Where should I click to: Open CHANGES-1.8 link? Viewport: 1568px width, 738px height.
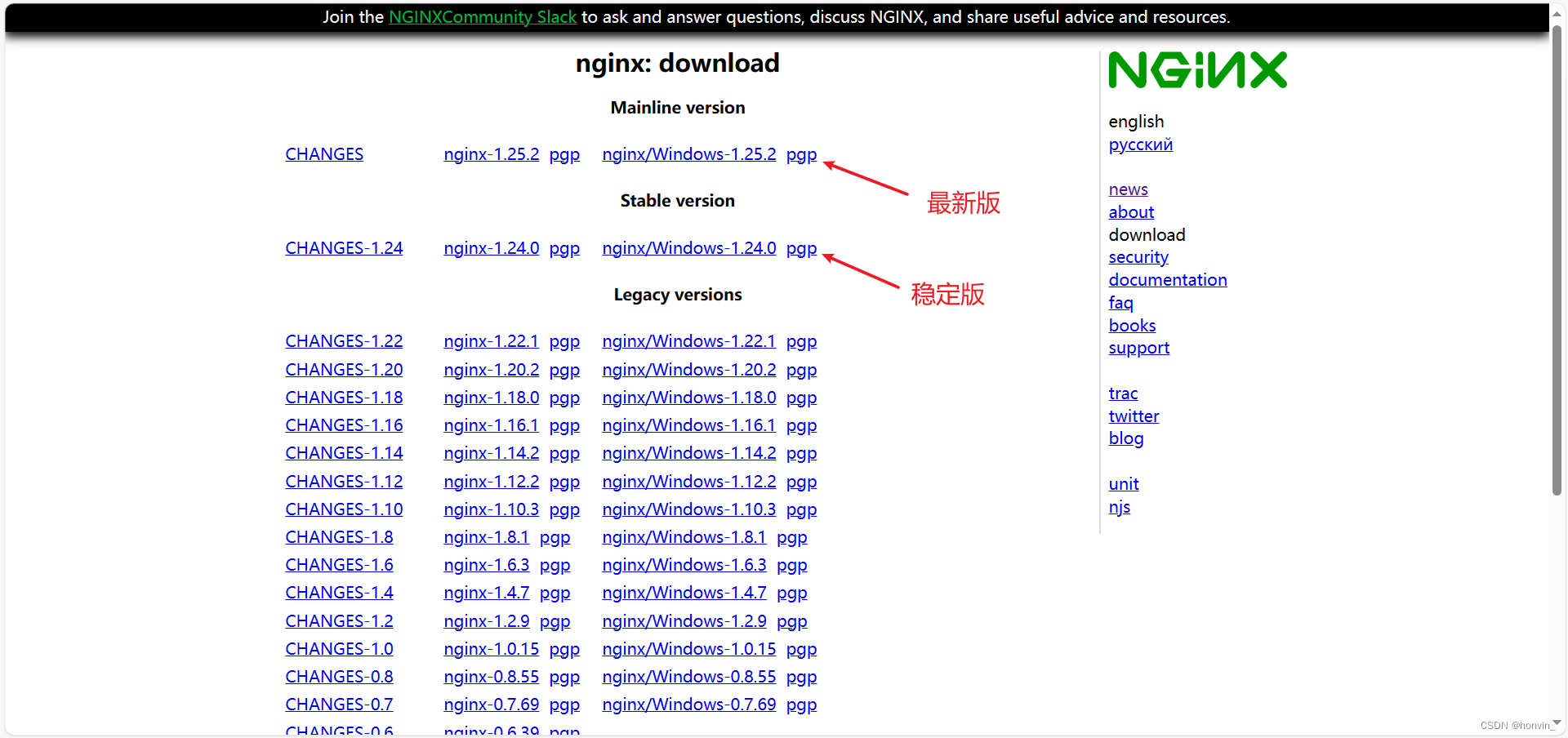click(339, 537)
